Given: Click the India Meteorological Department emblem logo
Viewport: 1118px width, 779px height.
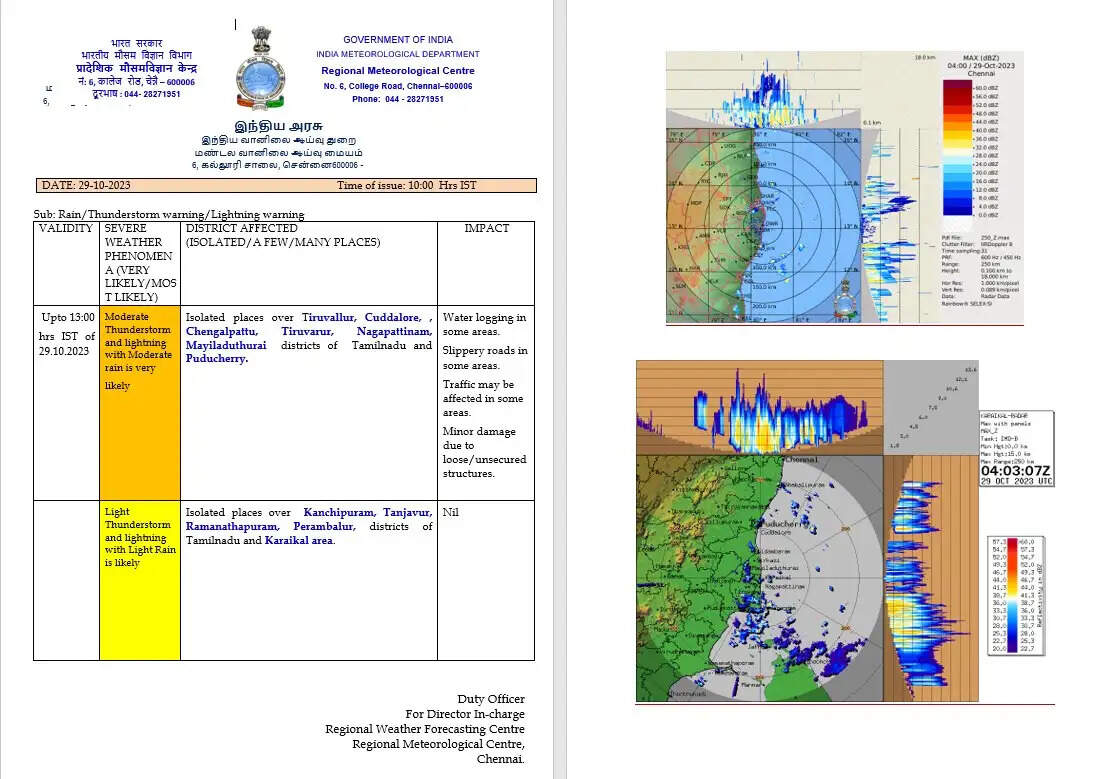Looking at the screenshot, I should [260, 68].
